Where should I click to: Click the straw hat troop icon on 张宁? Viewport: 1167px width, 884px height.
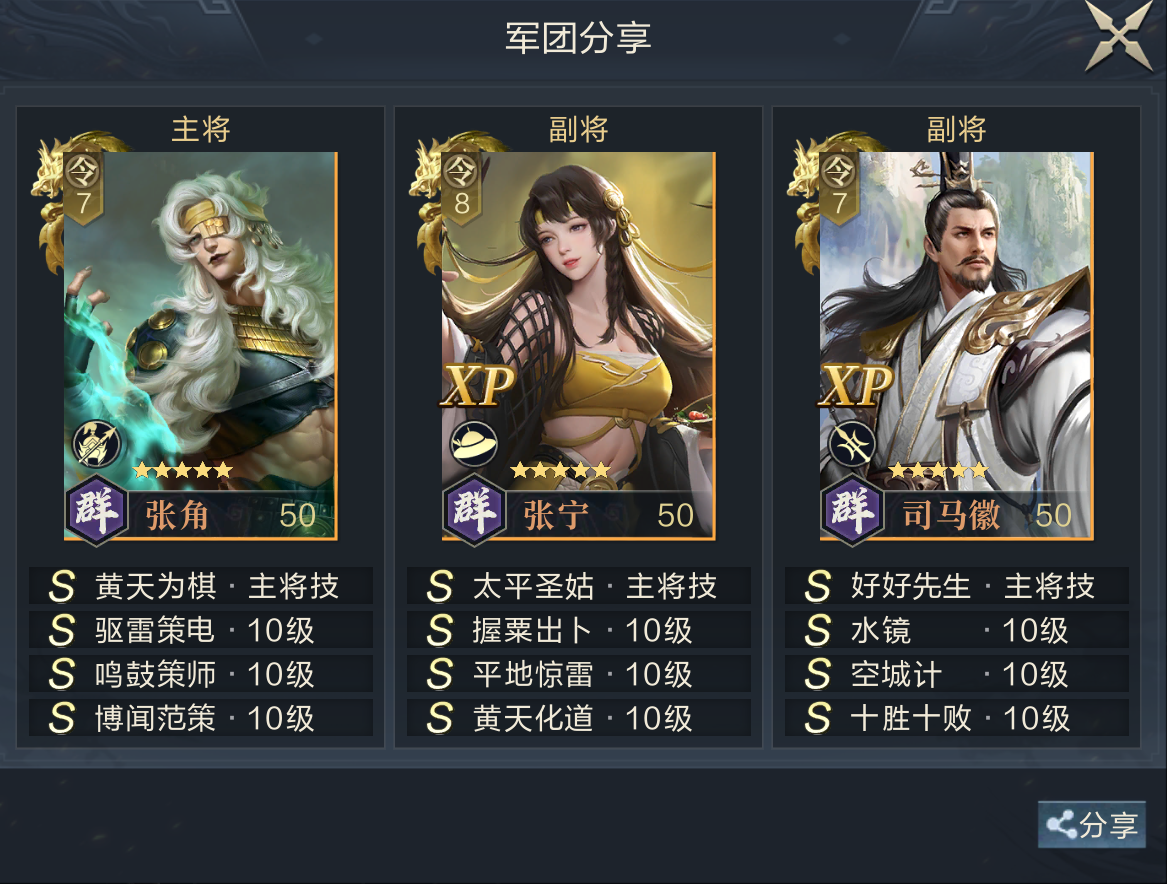click(474, 444)
